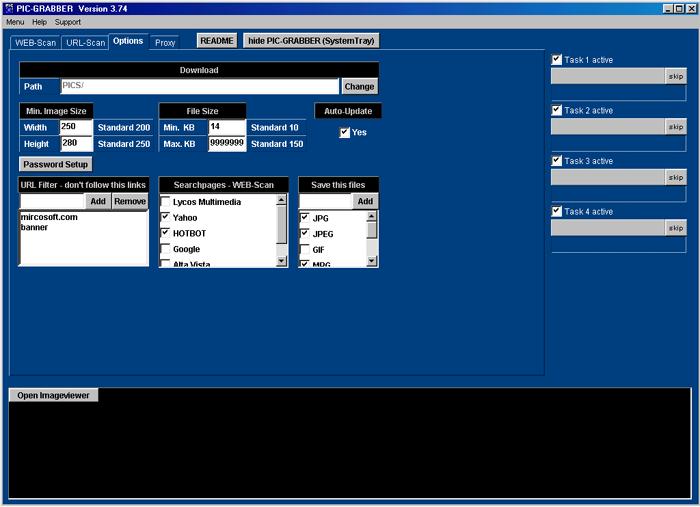The height and width of the screenshot is (507, 700).
Task: Click the Max. KB value field
Action: coord(227,144)
